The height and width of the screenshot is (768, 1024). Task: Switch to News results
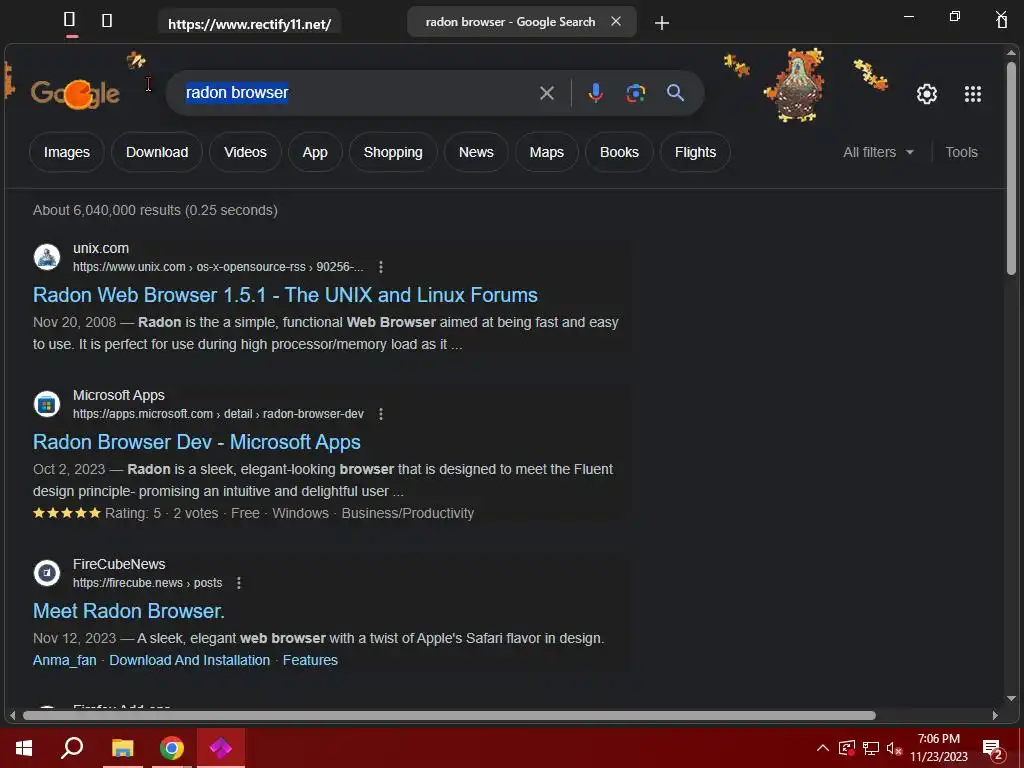[x=476, y=152]
